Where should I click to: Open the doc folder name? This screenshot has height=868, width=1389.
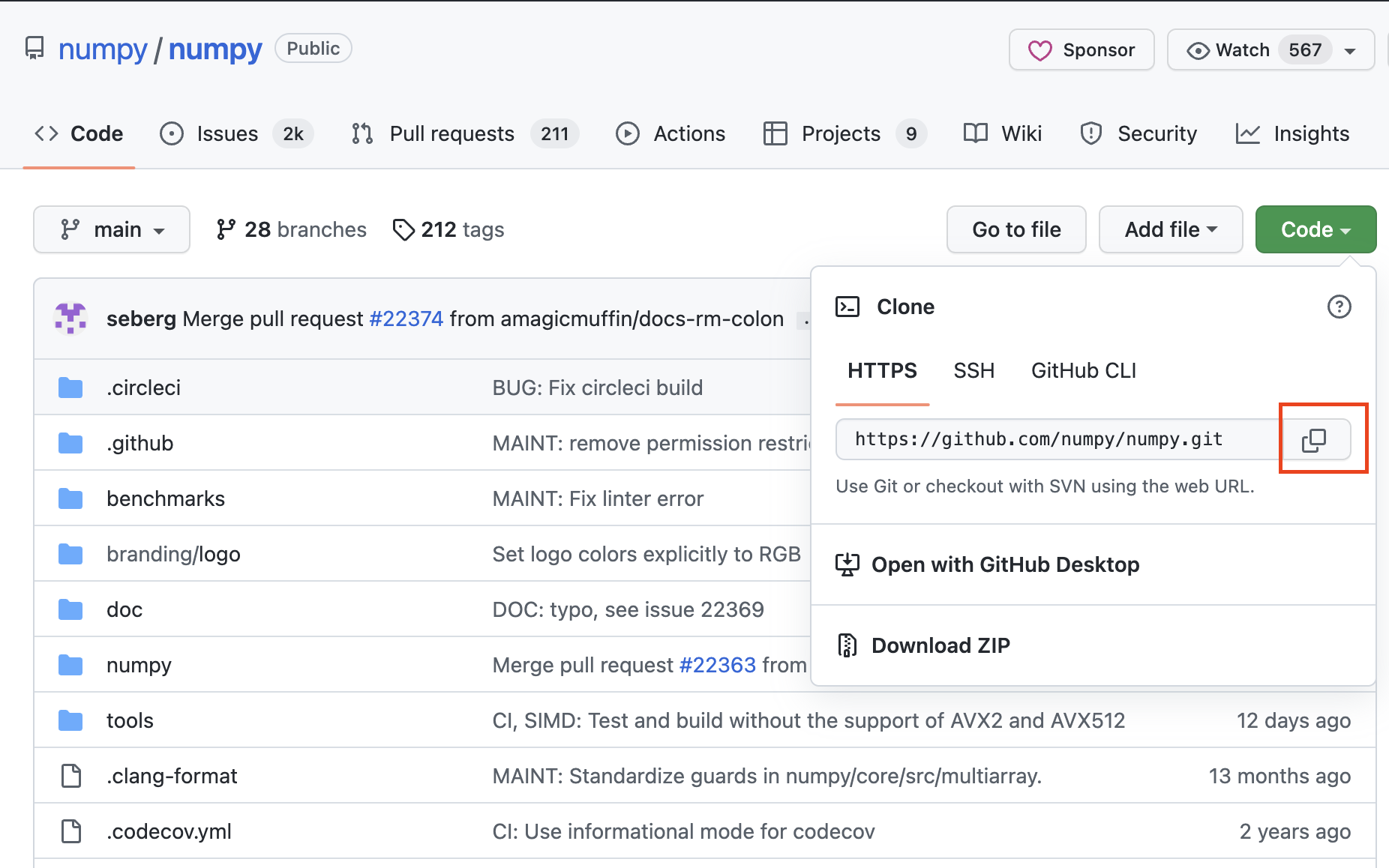coord(124,609)
